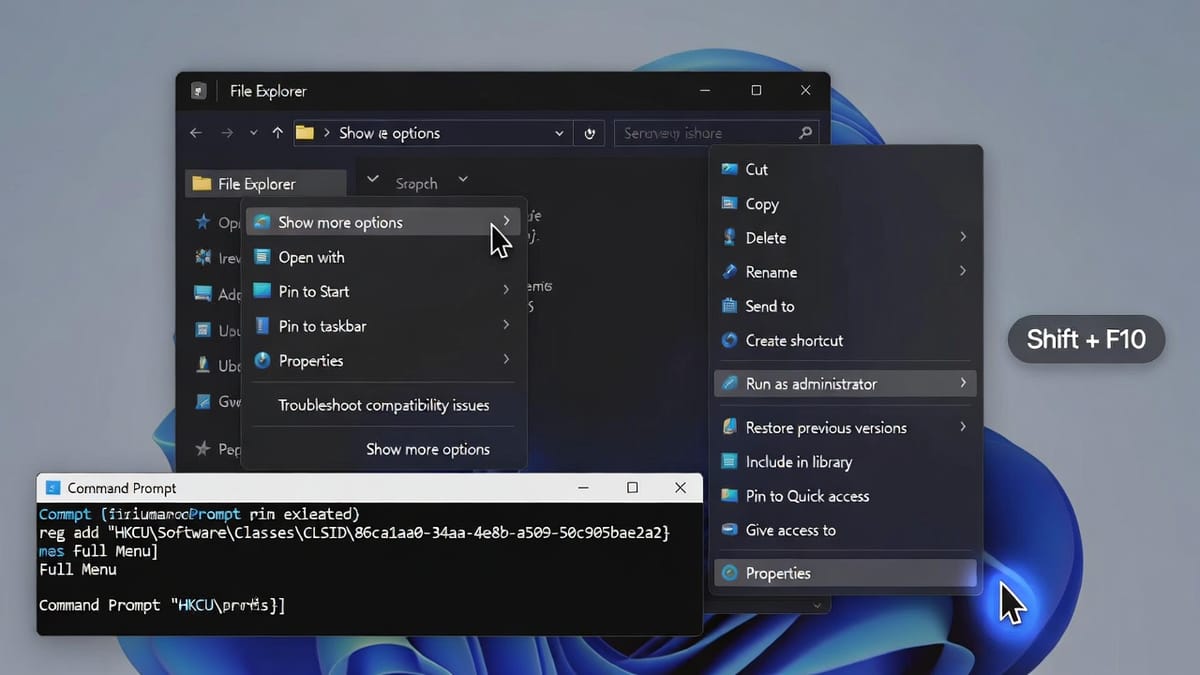The image size is (1200, 675).
Task: Expand the submenu arrow on highlighted 'Show more options'
Action: [506, 221]
